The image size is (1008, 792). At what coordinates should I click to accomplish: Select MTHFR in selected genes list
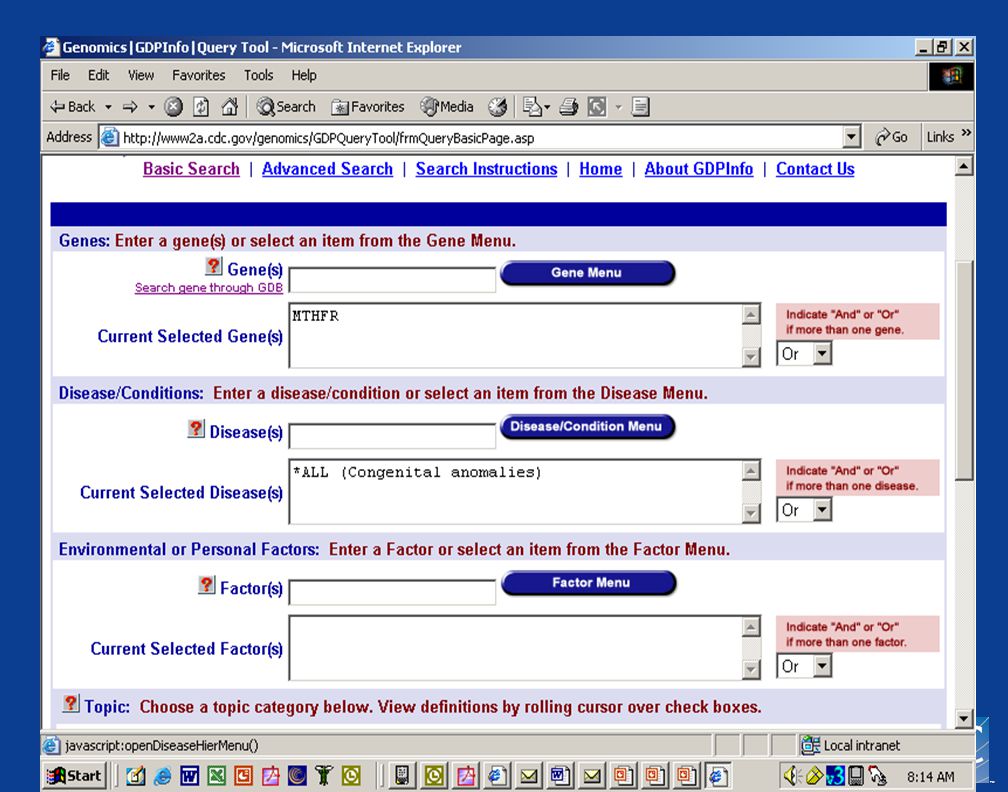316,316
